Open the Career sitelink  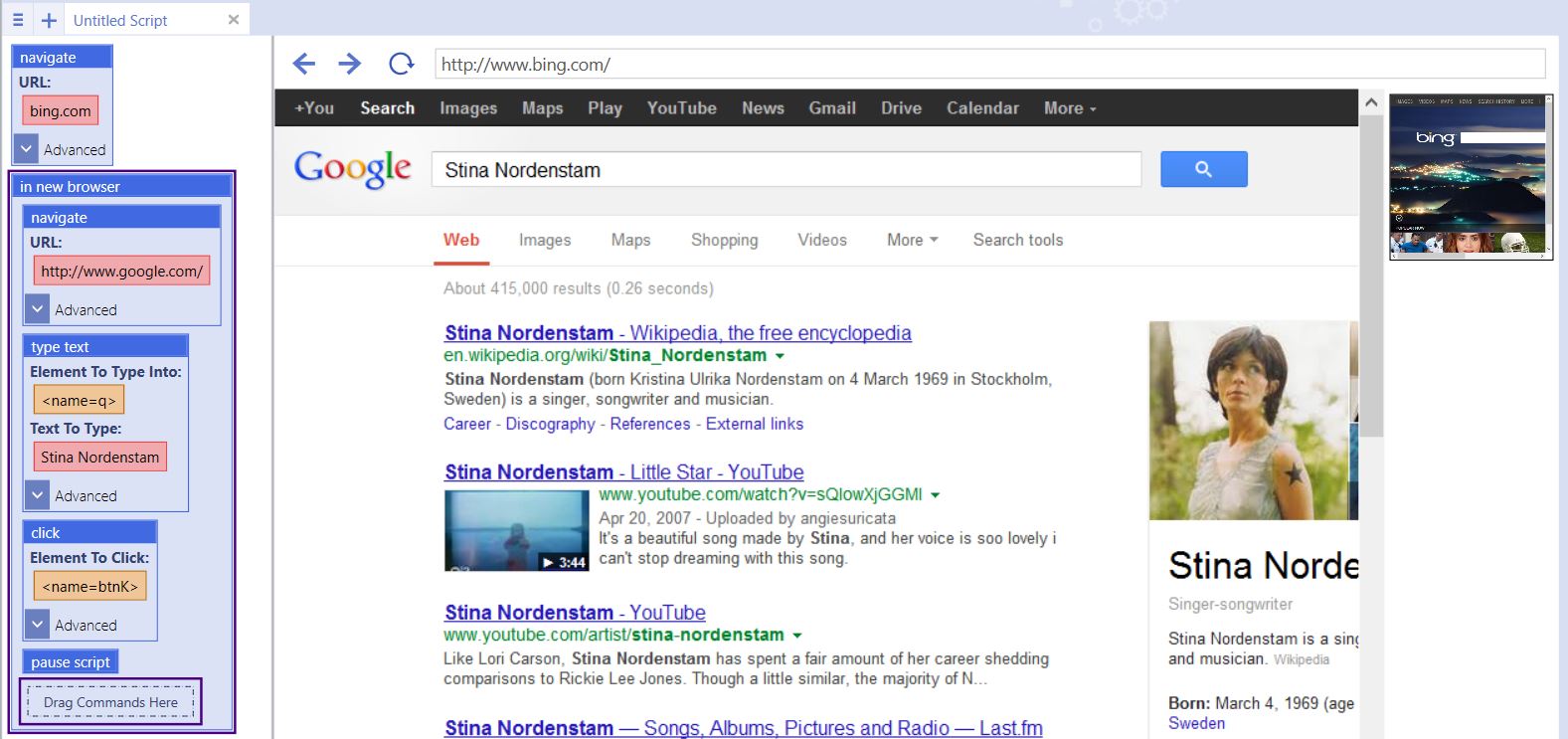(x=467, y=424)
